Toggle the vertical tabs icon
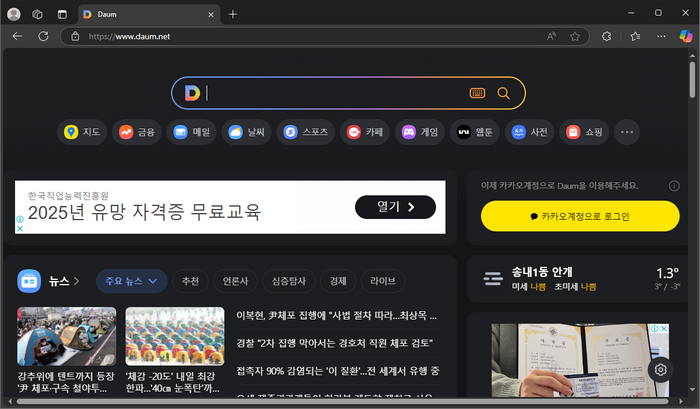Viewport: 700px width, 409px height. click(x=62, y=14)
